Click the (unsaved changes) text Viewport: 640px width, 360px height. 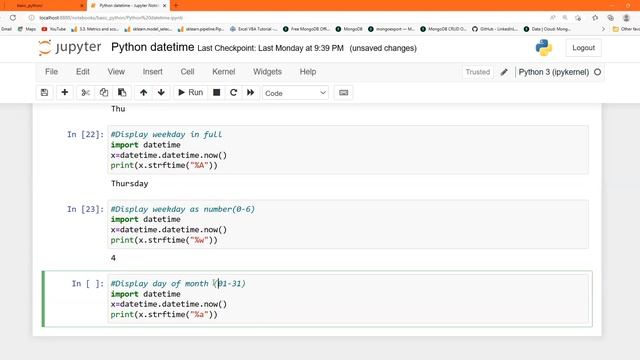point(383,48)
